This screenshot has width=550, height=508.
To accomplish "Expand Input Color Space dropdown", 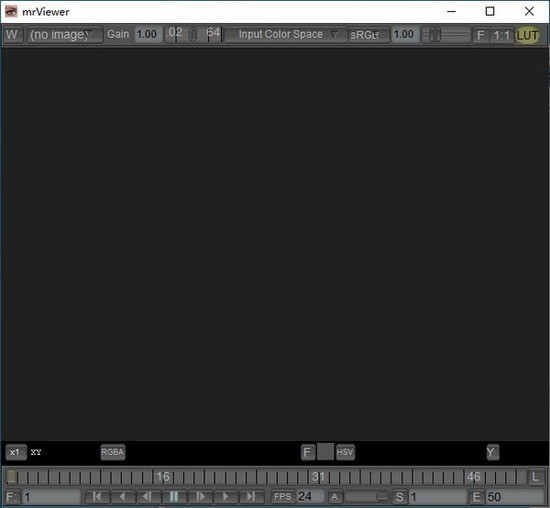I will pyautogui.click(x=286, y=34).
